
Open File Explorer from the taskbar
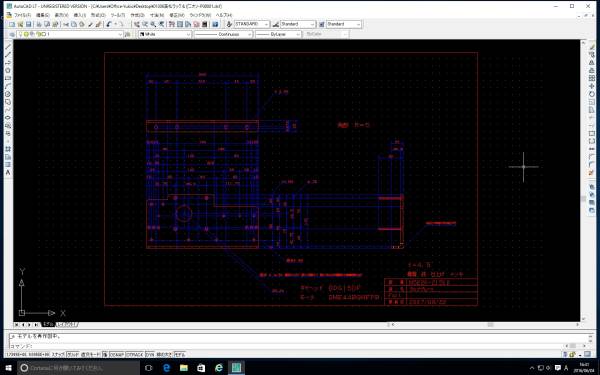(x=184, y=368)
